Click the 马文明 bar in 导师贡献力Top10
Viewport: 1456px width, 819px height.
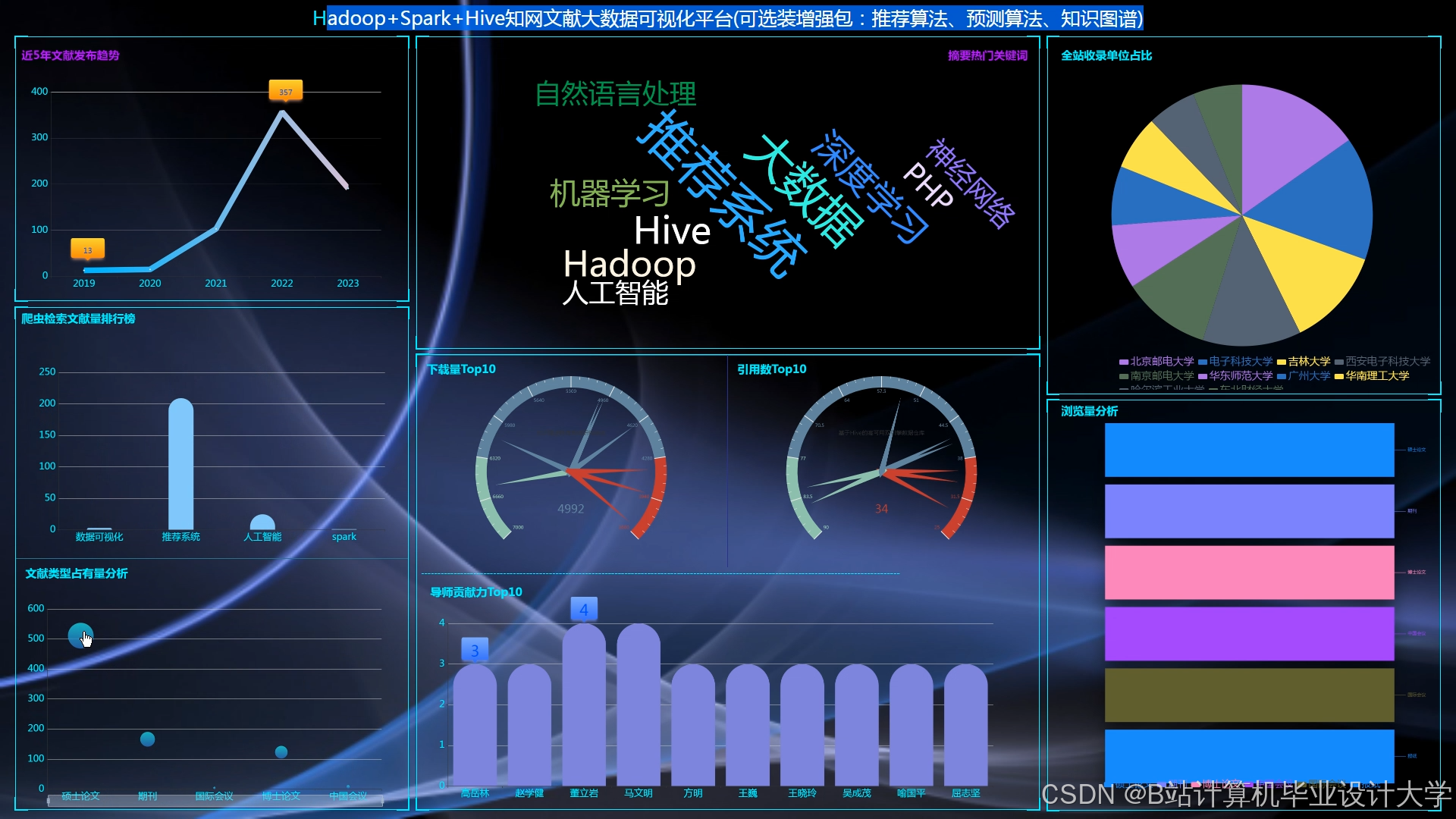pos(639,705)
